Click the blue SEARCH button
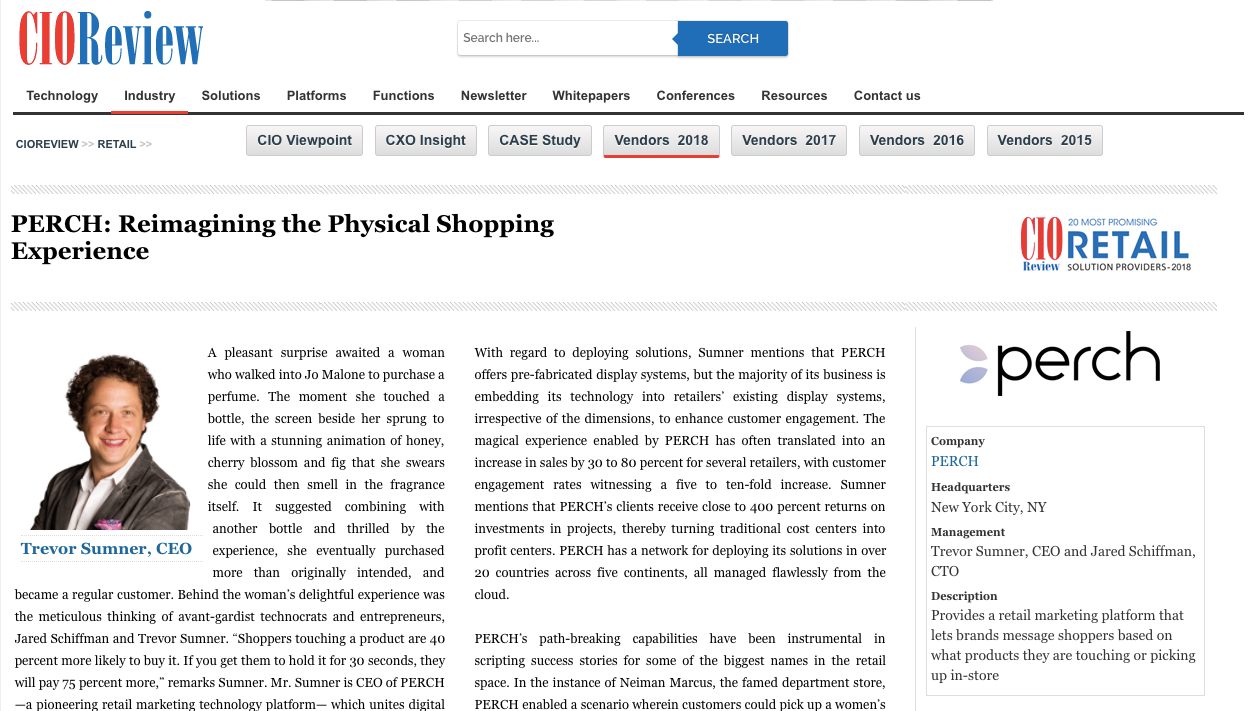1254x711 pixels. (733, 38)
